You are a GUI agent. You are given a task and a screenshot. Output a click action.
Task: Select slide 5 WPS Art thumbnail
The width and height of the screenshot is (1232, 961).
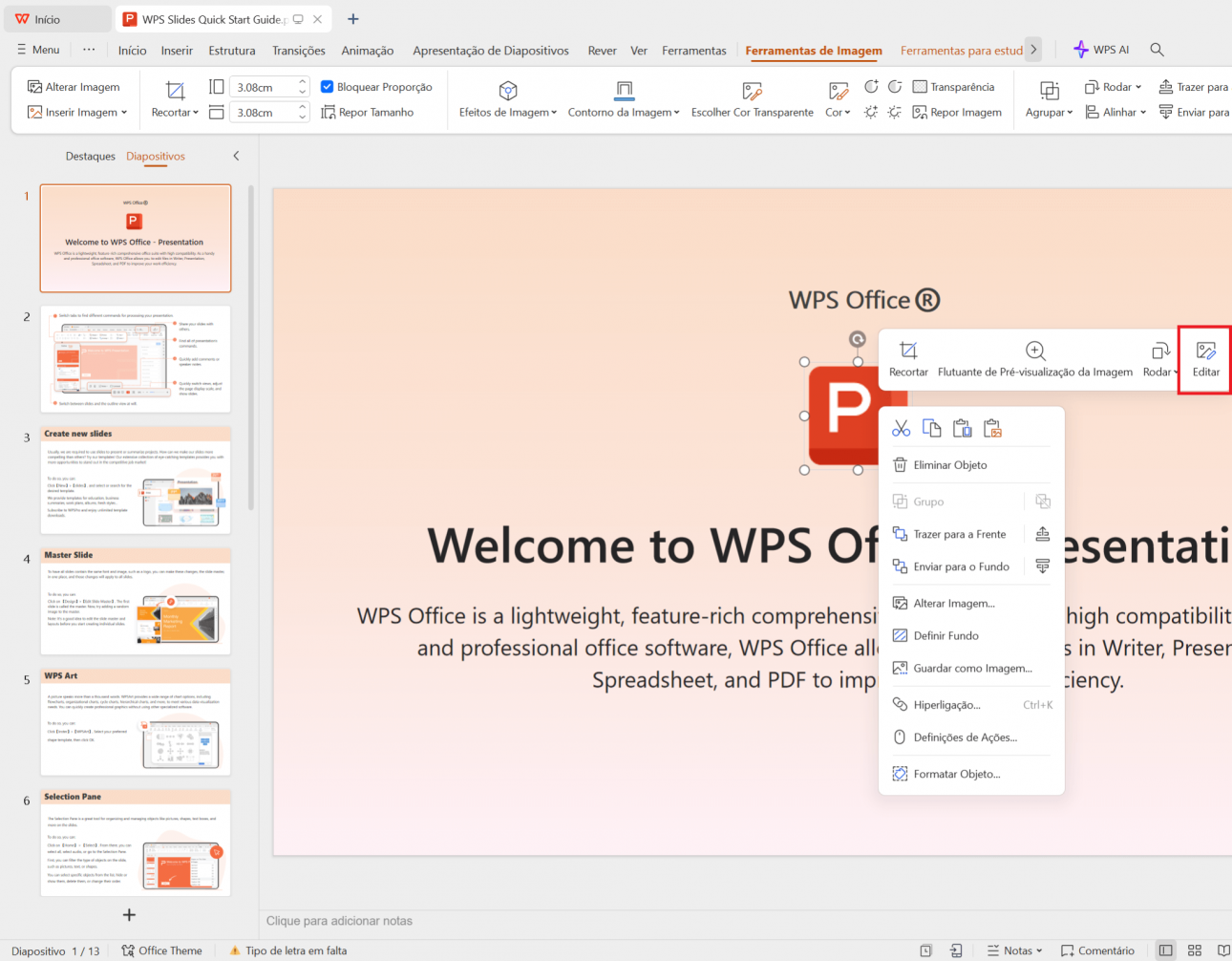pos(136,722)
